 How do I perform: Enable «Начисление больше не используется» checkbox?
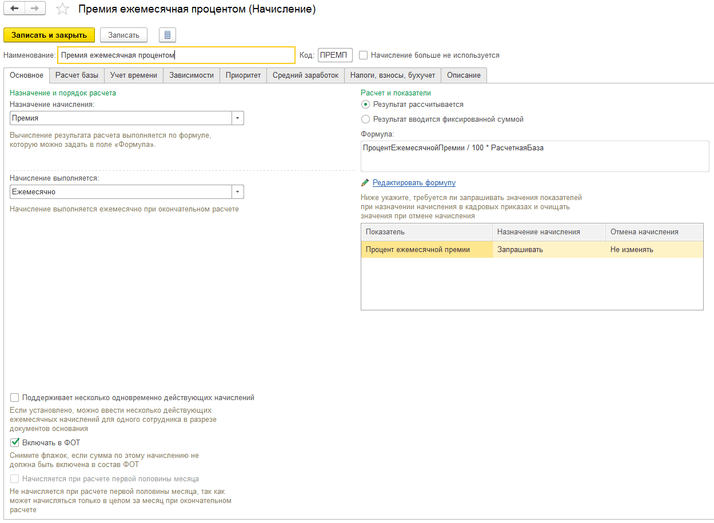point(363,56)
